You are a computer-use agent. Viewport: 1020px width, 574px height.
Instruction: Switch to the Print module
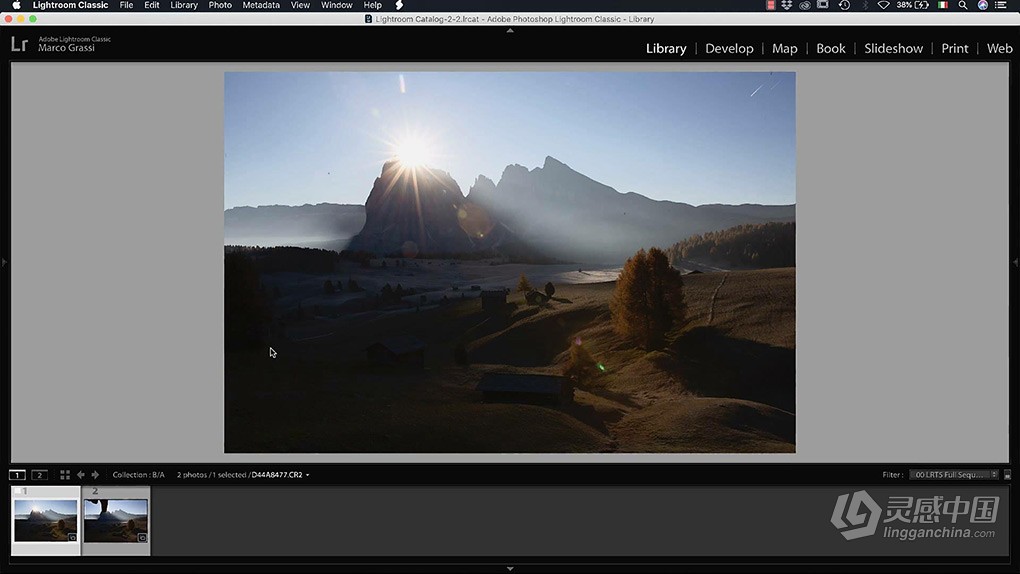point(954,49)
